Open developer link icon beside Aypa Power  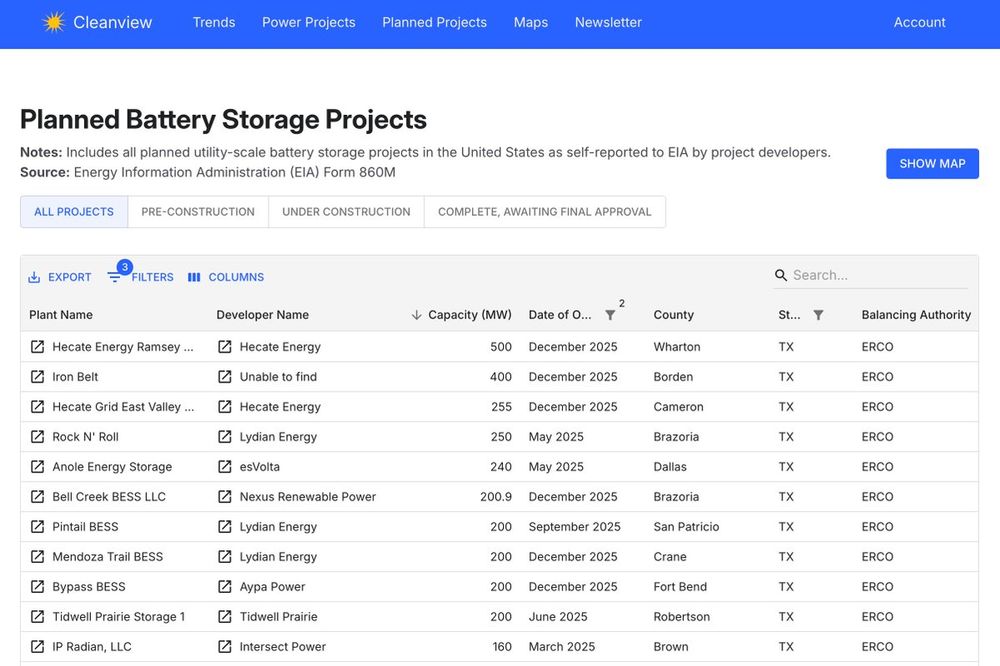224,586
